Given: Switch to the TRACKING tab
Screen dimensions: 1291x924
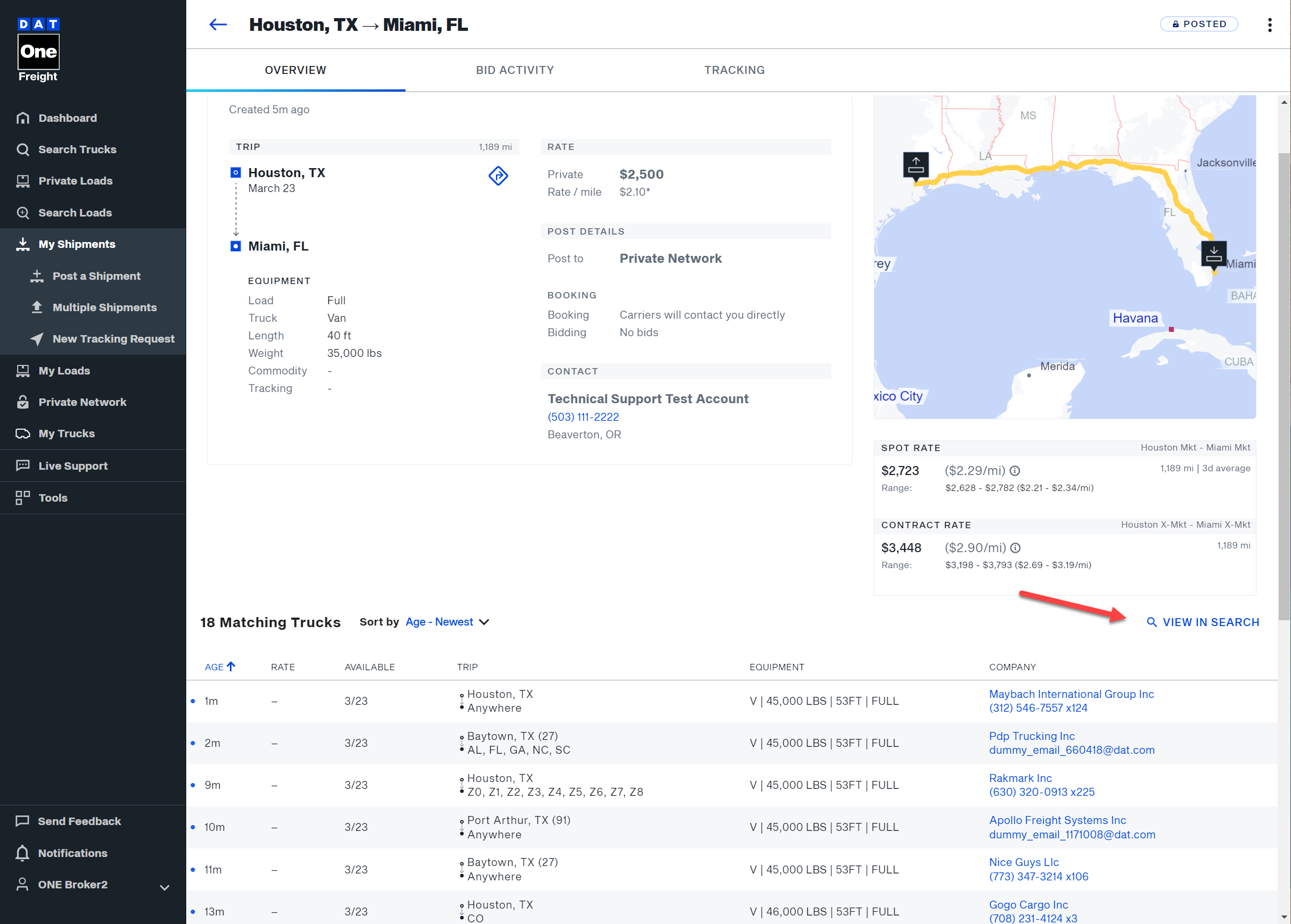Looking at the screenshot, I should 734,70.
